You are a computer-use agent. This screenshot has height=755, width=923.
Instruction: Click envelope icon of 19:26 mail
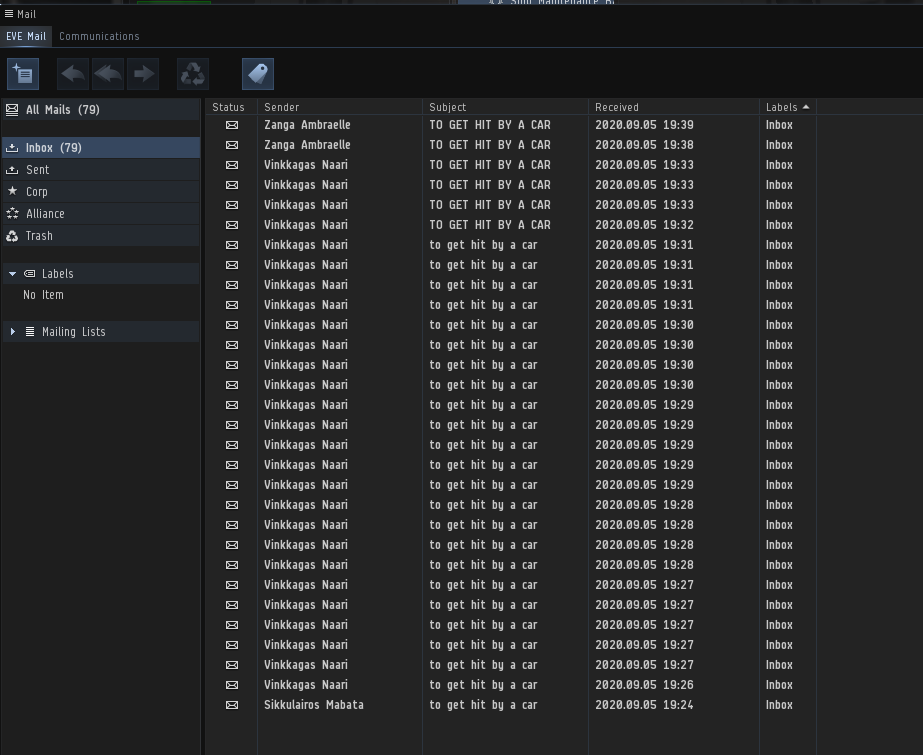coord(232,685)
